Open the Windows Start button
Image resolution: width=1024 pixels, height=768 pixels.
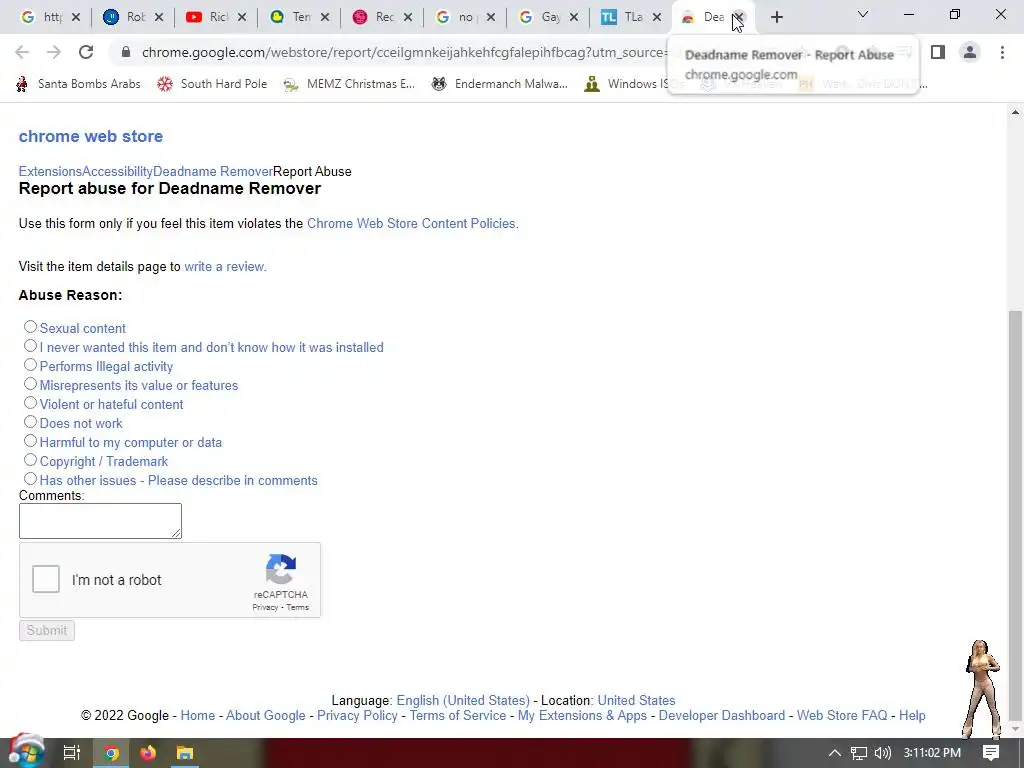(x=26, y=752)
